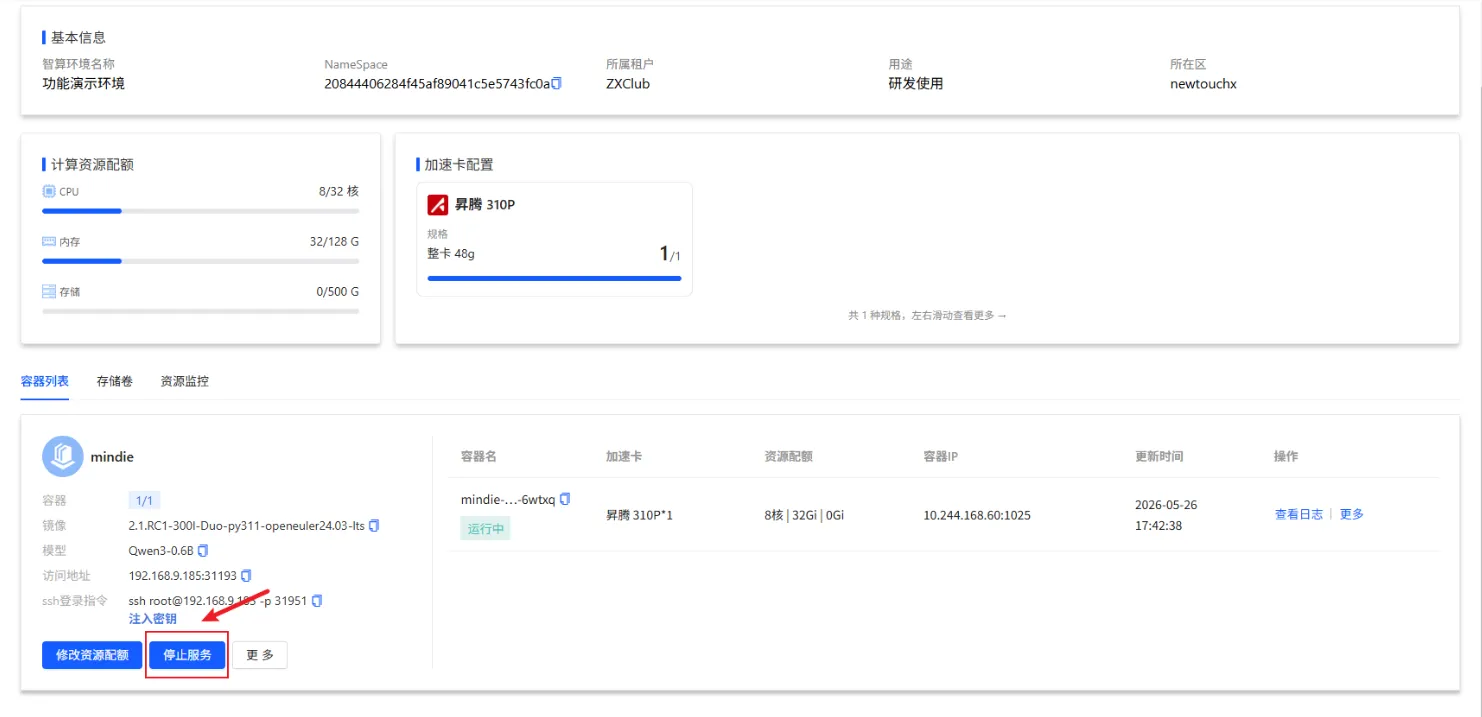Click the 容器名 column header
The width and height of the screenshot is (1482, 717).
tap(479, 456)
